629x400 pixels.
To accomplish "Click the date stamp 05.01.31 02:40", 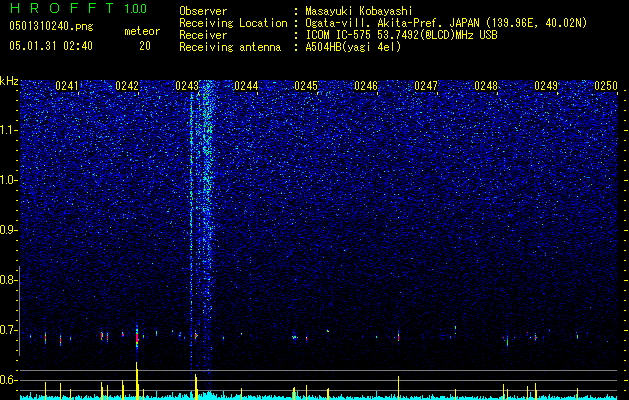I will coord(51,46).
